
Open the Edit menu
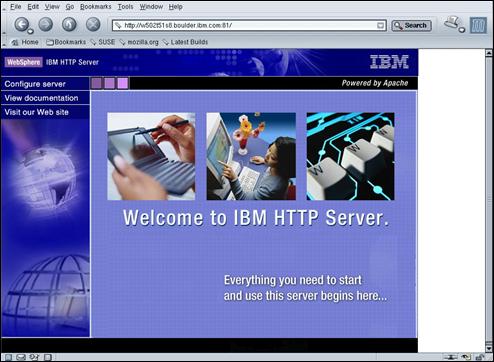pos(33,7)
